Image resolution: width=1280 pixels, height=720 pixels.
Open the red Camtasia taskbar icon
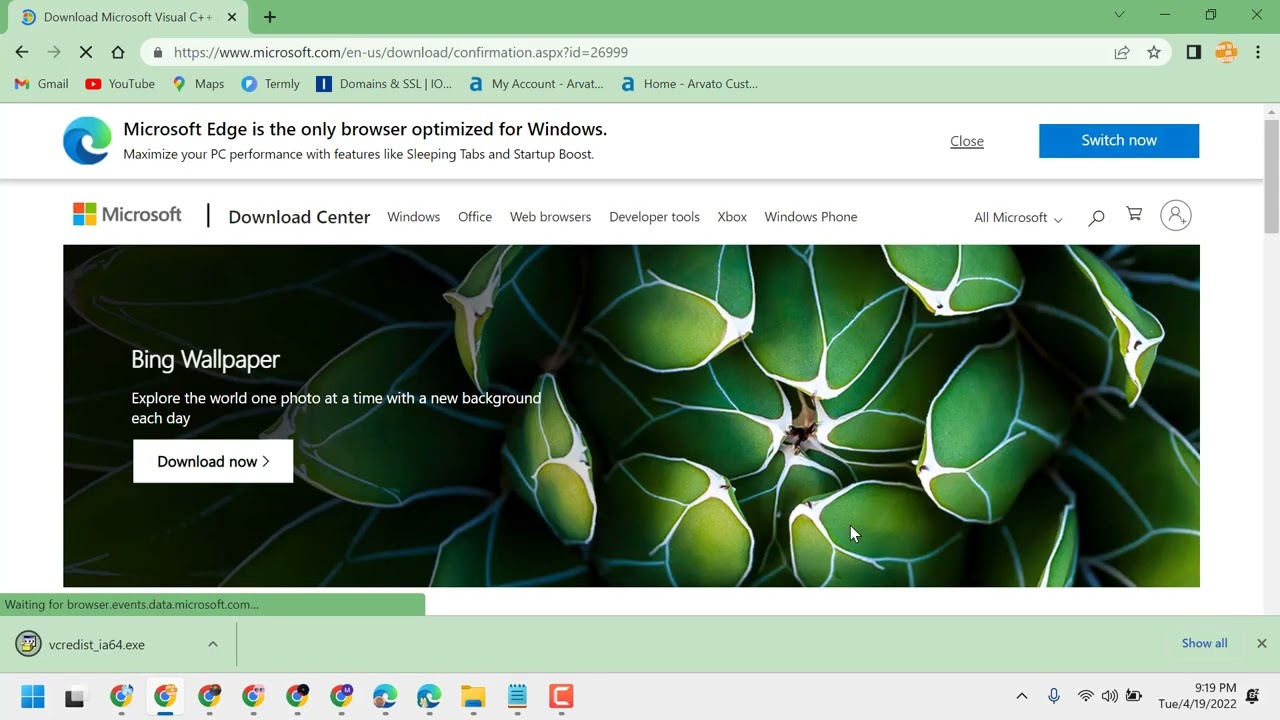pos(561,697)
